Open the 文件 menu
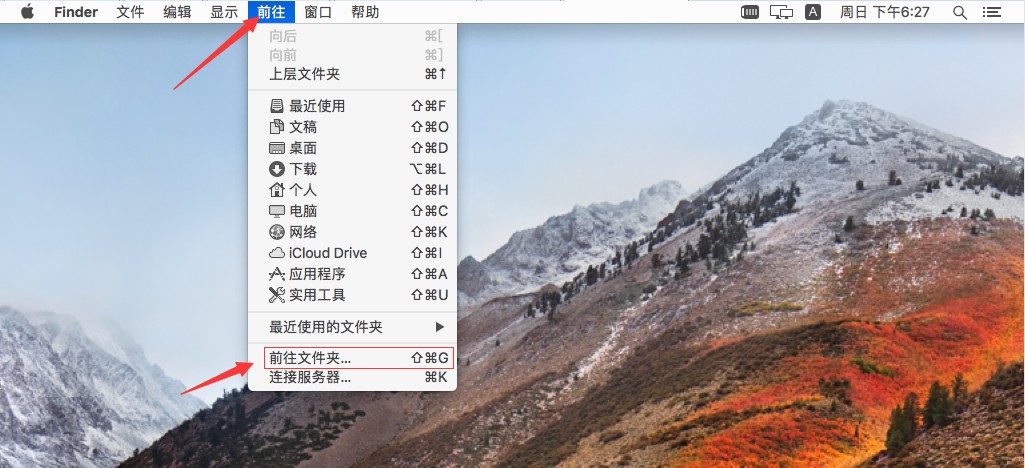The image size is (1025, 468). [130, 12]
